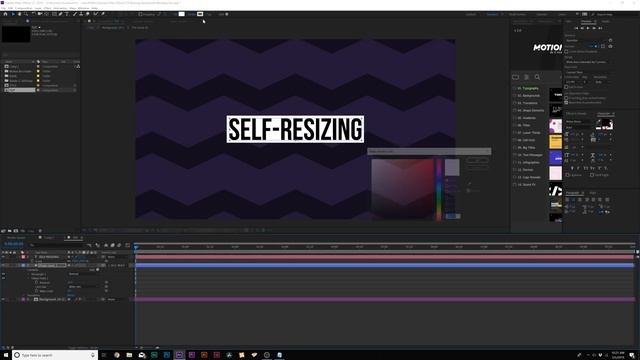Collapse the Rectangle 1 group

click(x=28, y=274)
